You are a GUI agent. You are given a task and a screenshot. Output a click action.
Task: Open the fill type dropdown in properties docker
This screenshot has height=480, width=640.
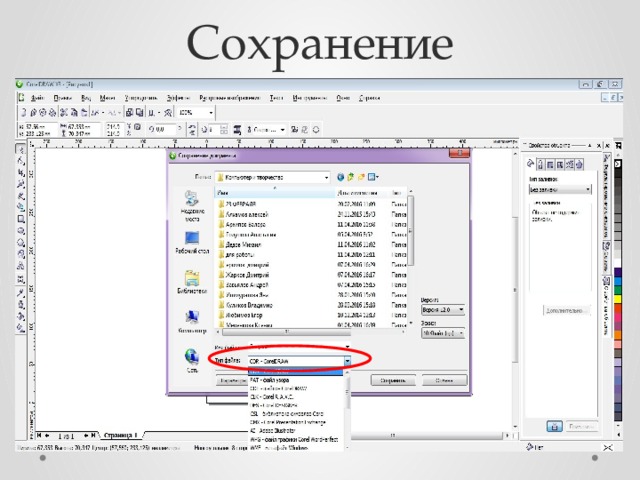560,189
